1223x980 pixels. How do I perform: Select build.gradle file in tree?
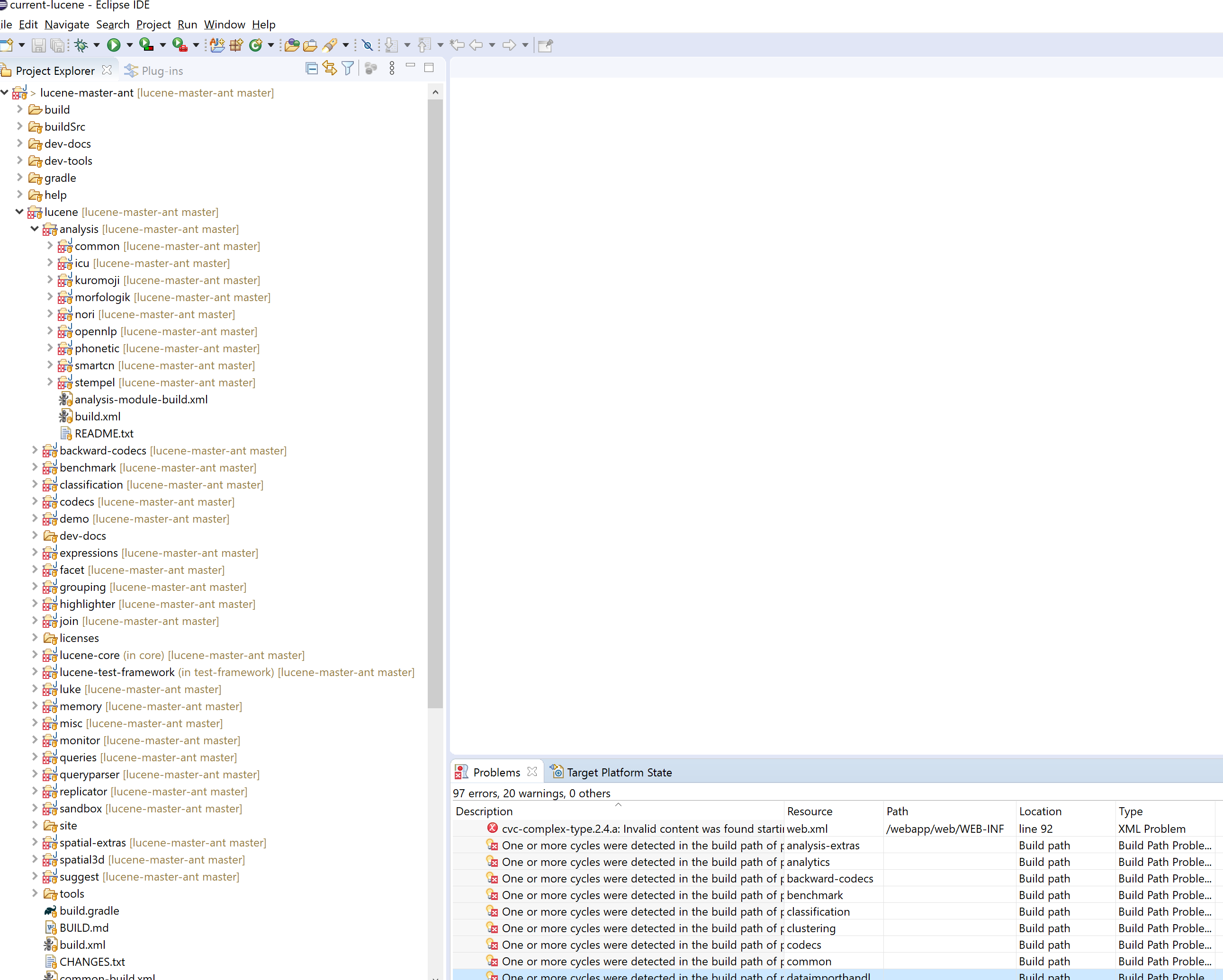click(x=89, y=910)
